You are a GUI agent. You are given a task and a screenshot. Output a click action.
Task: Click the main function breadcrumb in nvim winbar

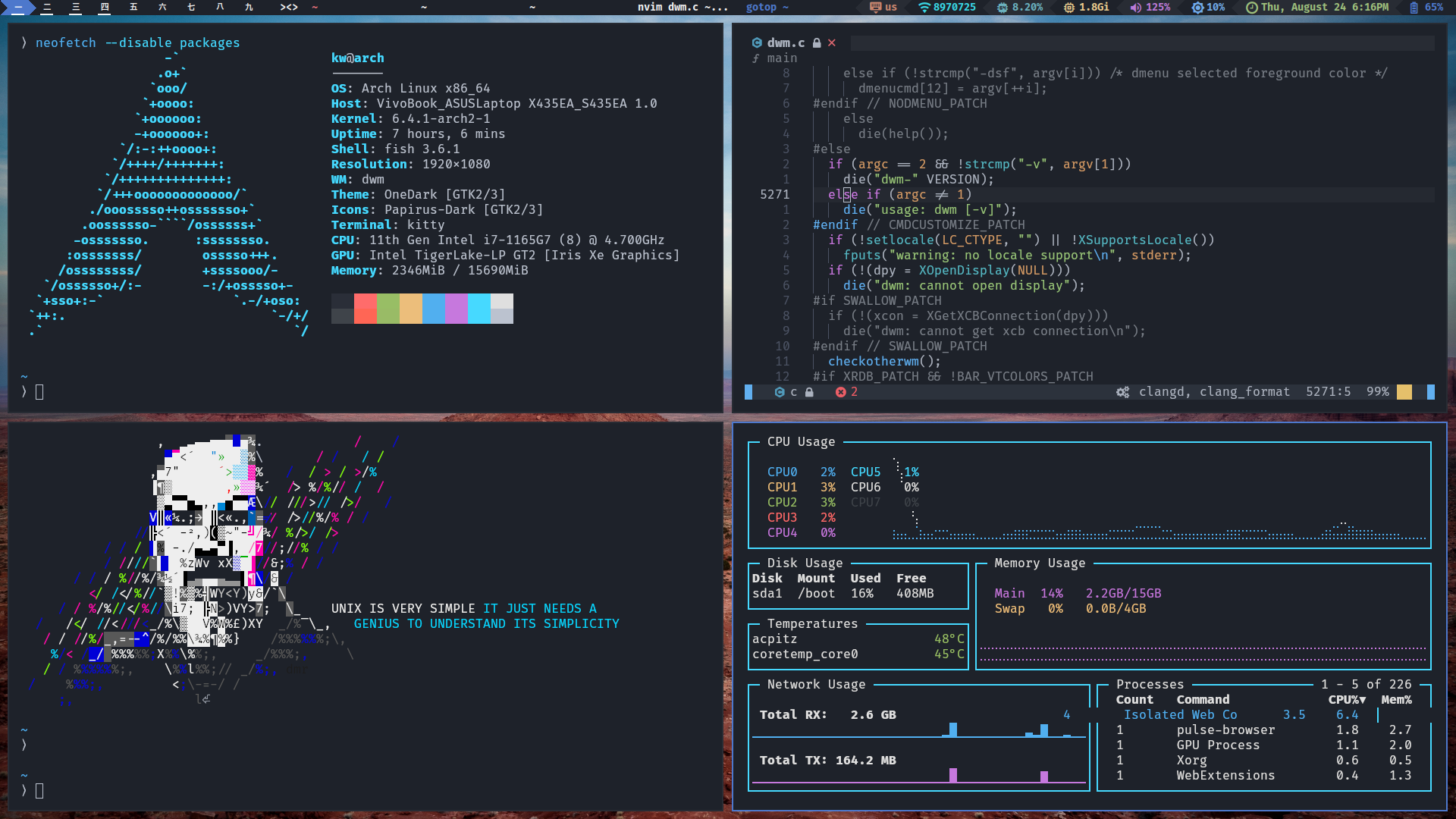pos(781,58)
